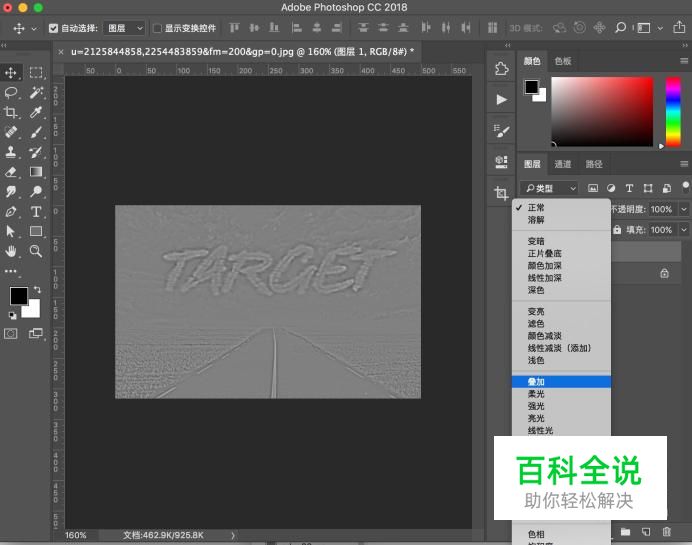
Task: Select the Gradient tool
Action: pyautogui.click(x=36, y=172)
